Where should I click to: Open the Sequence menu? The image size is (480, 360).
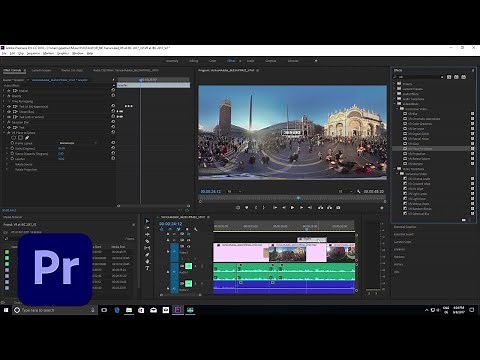pos(33,53)
